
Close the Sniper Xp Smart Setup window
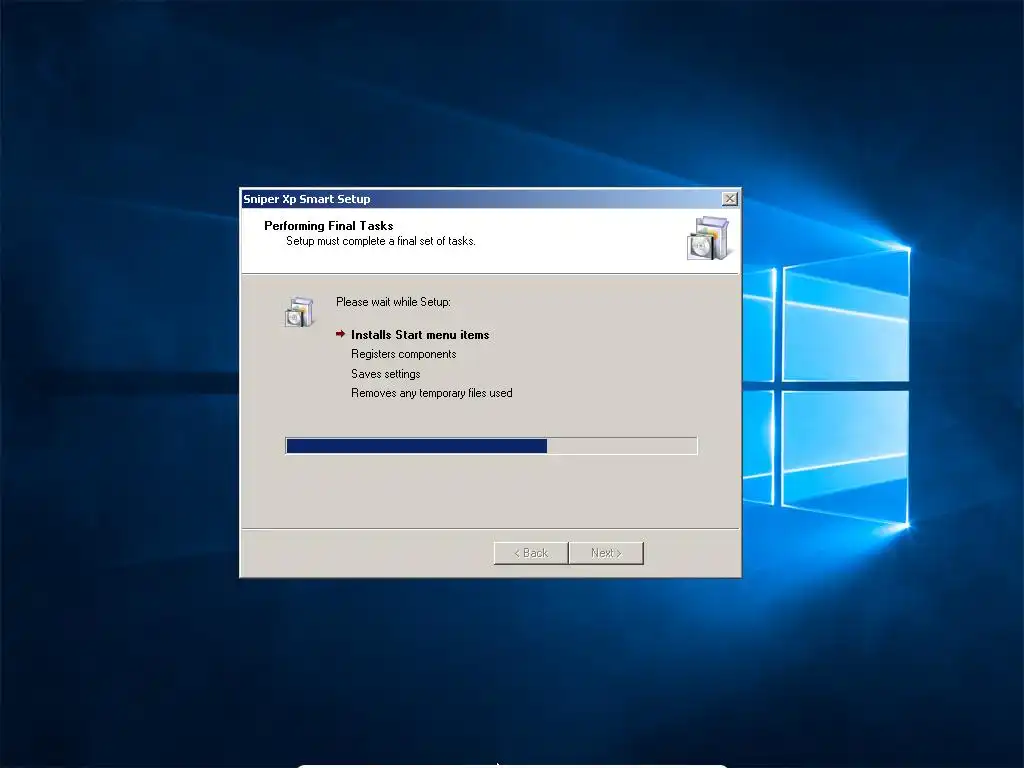coord(729,199)
